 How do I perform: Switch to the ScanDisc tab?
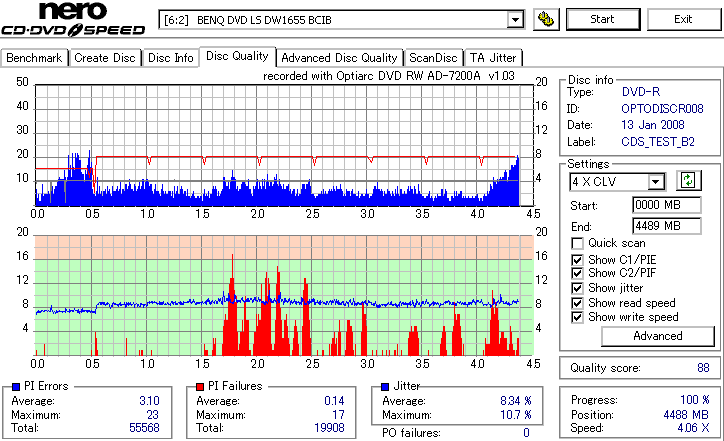pyautogui.click(x=433, y=58)
